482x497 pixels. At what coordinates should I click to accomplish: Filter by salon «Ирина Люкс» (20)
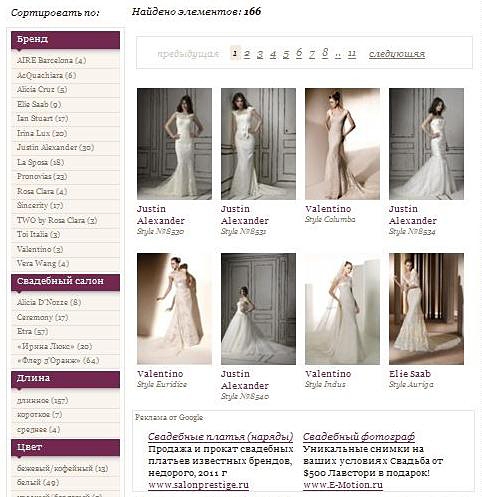[x=54, y=346]
